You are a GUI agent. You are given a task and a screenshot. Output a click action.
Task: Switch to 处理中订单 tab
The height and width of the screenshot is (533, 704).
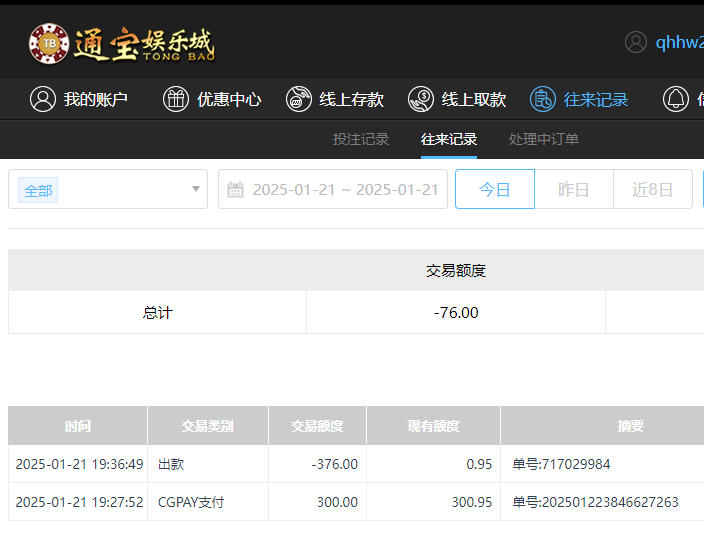point(544,139)
